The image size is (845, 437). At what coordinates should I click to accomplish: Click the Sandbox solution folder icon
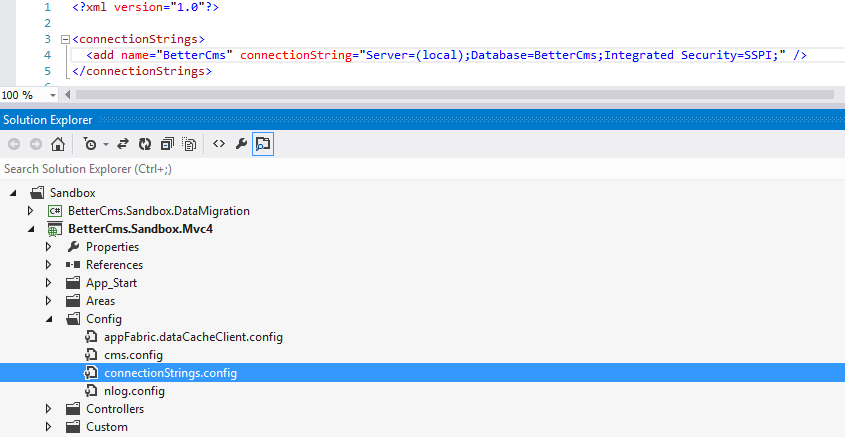click(37, 193)
